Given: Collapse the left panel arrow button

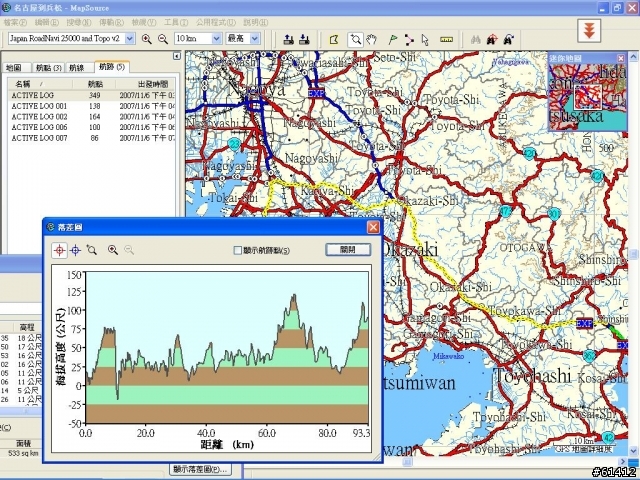Looking at the screenshot, I should [176, 56].
